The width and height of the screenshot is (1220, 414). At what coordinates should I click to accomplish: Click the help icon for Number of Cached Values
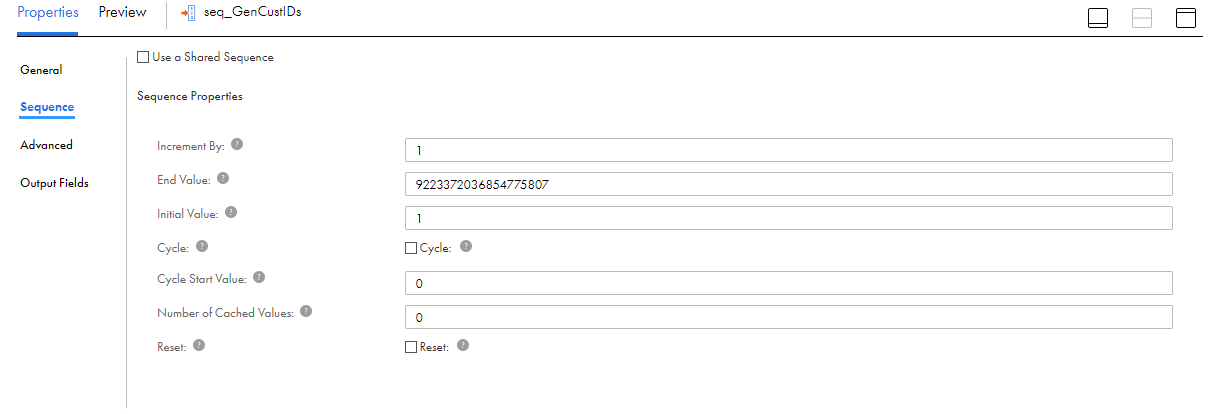click(306, 311)
